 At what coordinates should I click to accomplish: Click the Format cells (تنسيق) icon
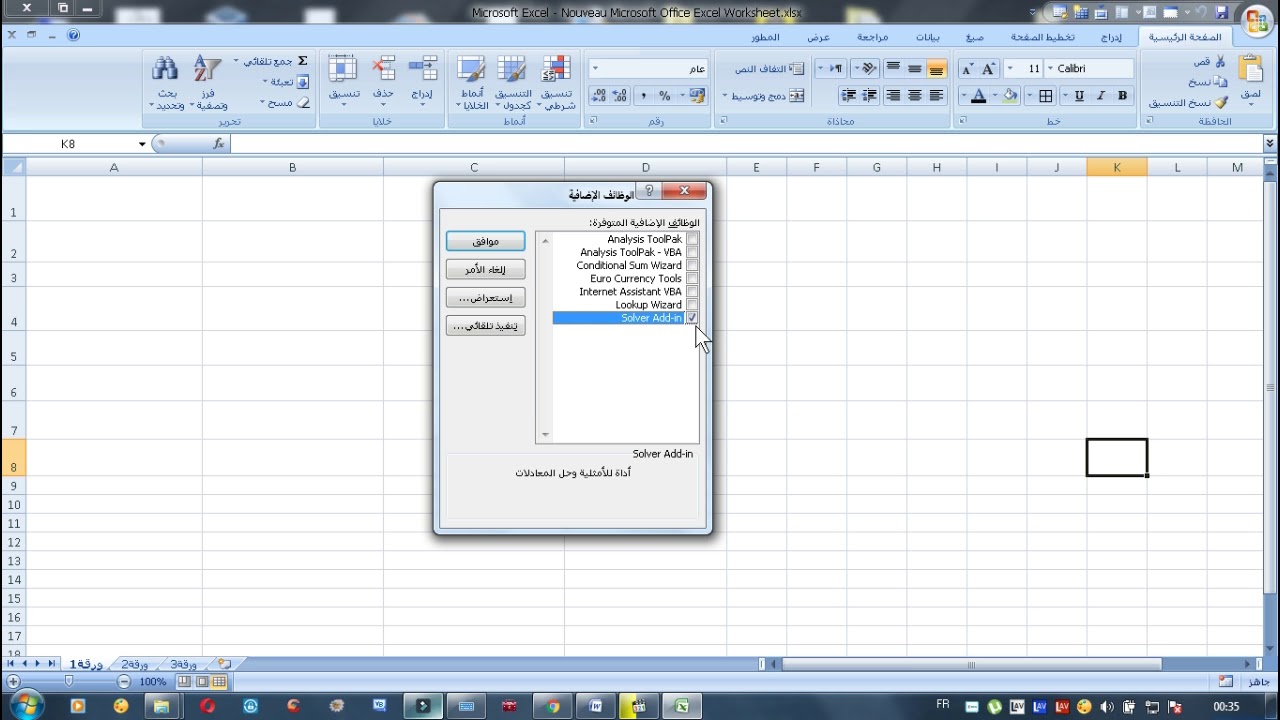[343, 69]
